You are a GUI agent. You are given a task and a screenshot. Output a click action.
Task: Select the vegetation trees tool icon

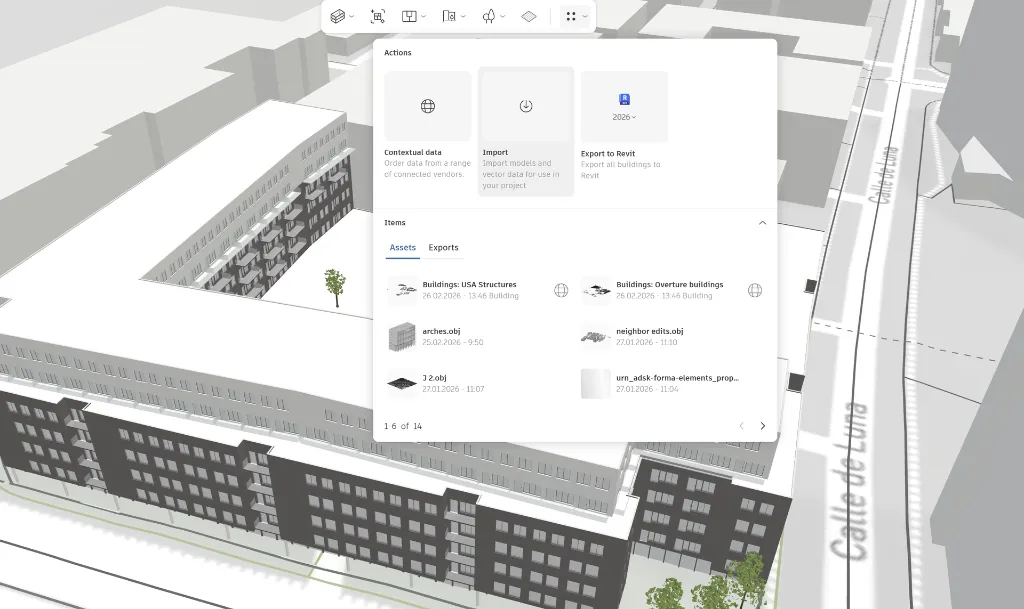coord(488,16)
